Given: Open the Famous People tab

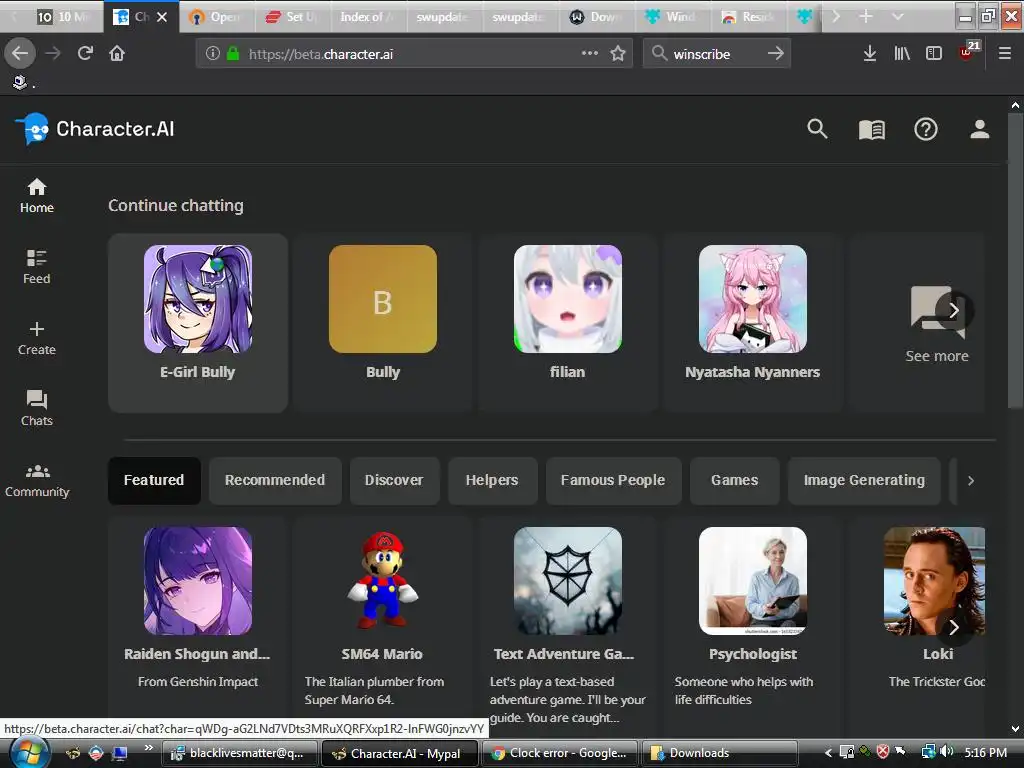Looking at the screenshot, I should pyautogui.click(x=613, y=481).
